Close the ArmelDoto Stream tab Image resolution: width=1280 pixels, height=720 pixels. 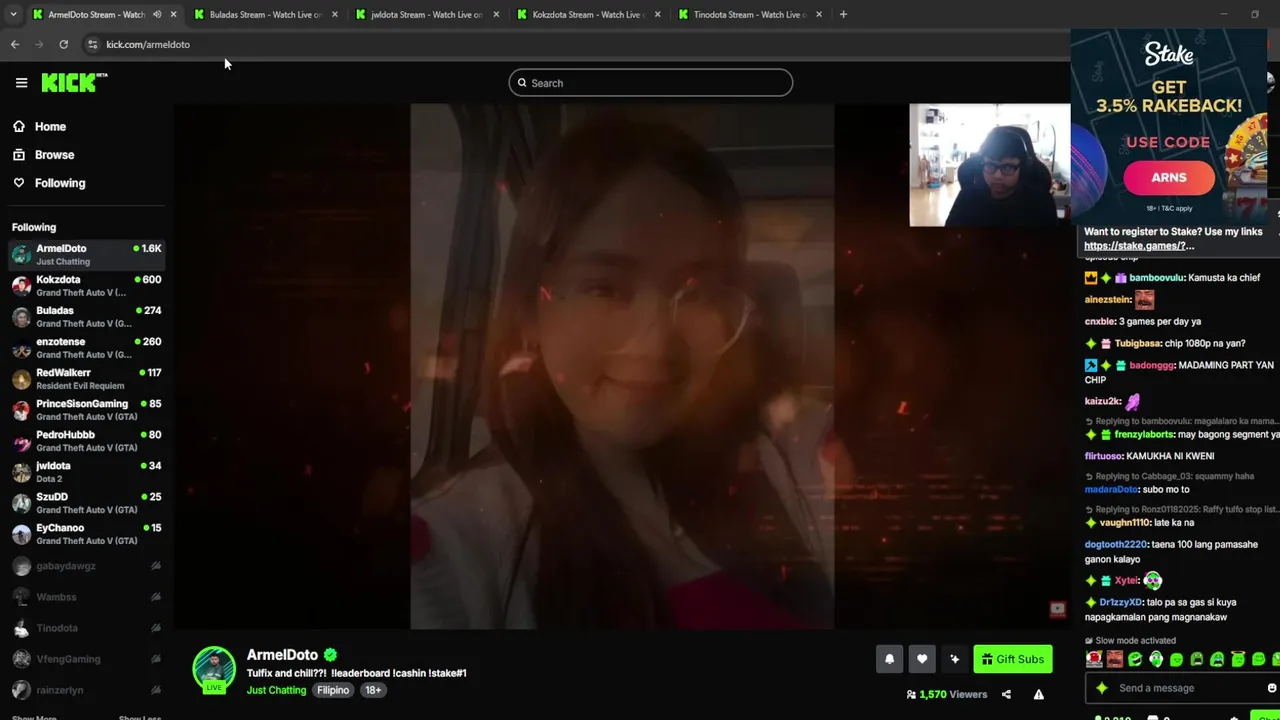[173, 14]
